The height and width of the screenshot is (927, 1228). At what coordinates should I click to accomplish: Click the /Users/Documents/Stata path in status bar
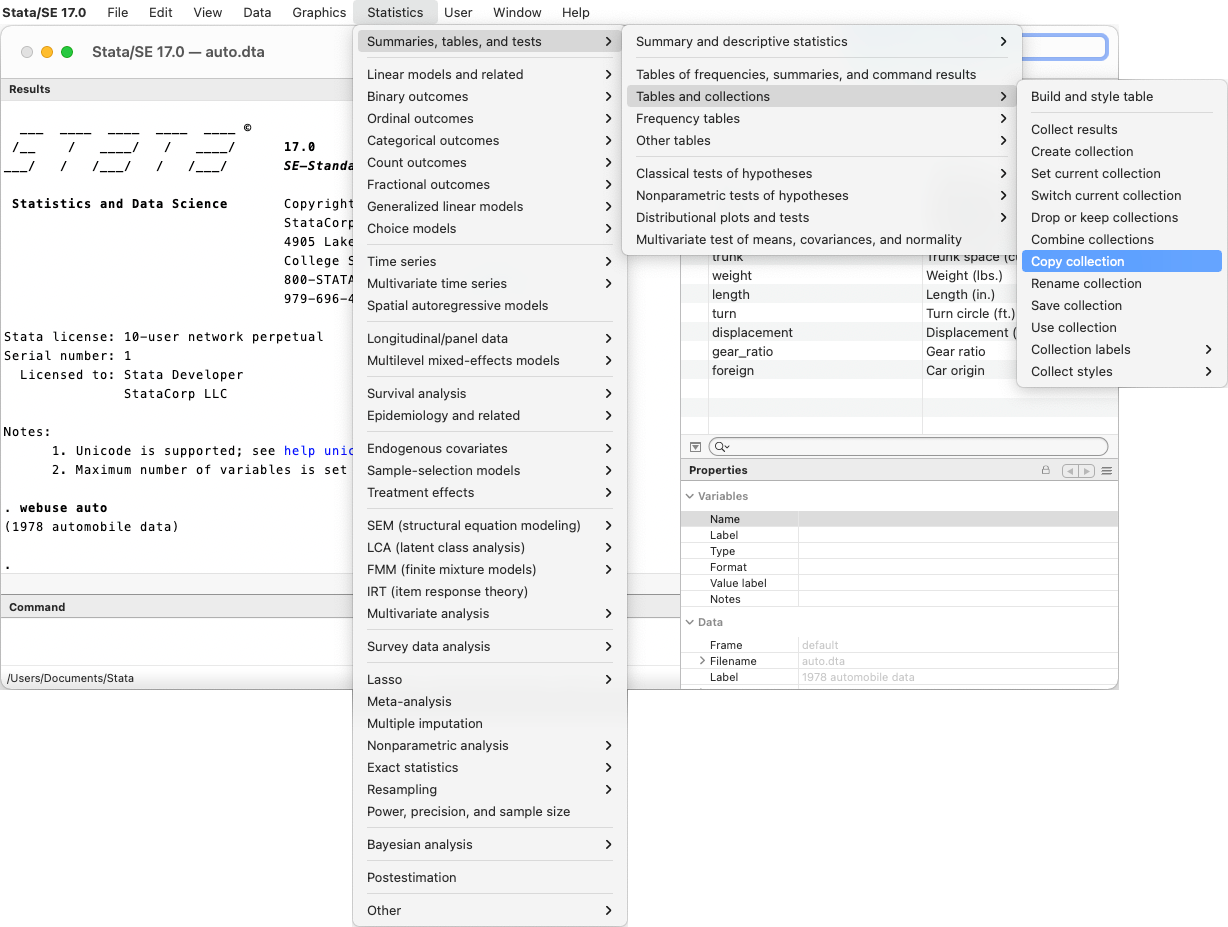[x=70, y=678]
